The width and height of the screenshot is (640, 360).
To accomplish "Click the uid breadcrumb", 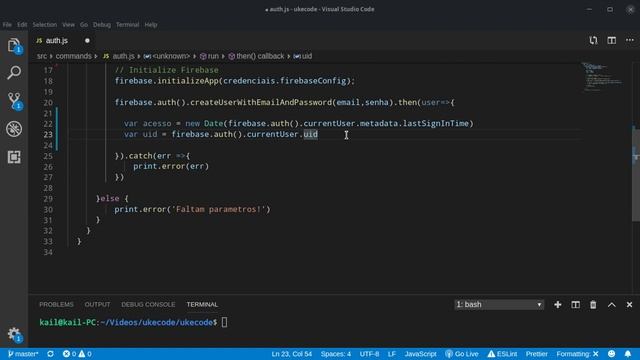I will [x=303, y=56].
